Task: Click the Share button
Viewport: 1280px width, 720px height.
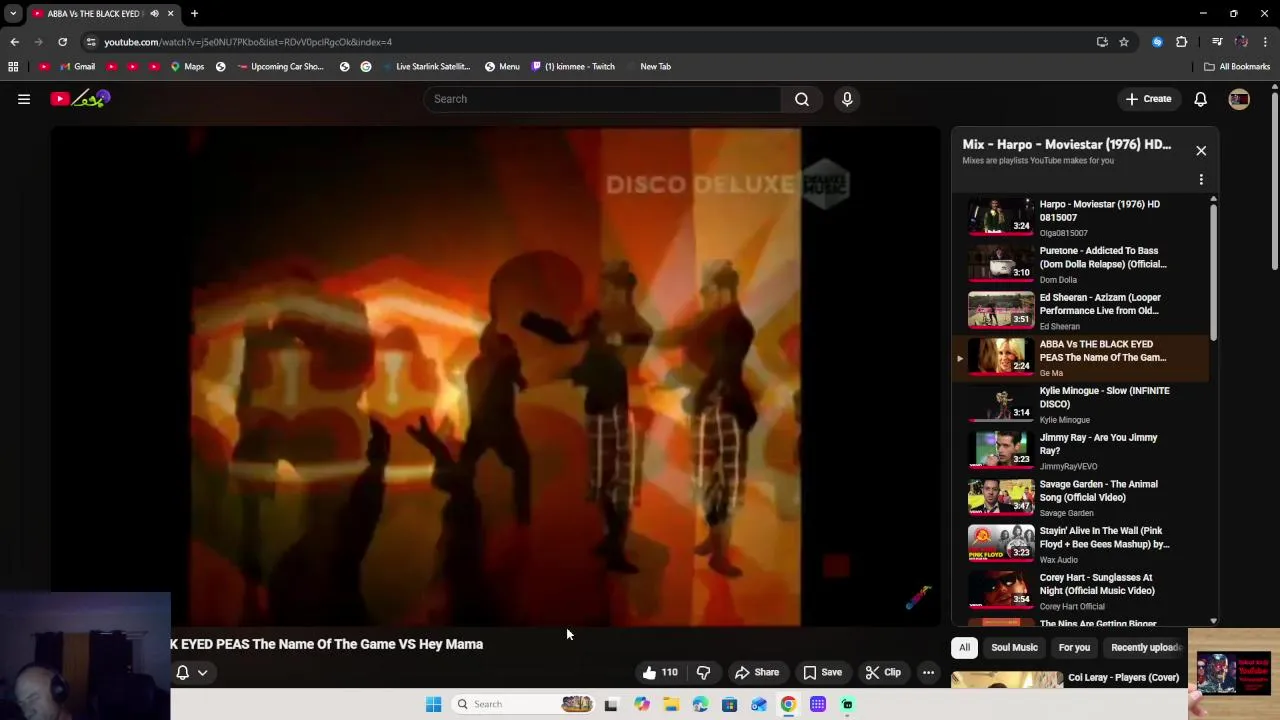Action: pos(756,672)
